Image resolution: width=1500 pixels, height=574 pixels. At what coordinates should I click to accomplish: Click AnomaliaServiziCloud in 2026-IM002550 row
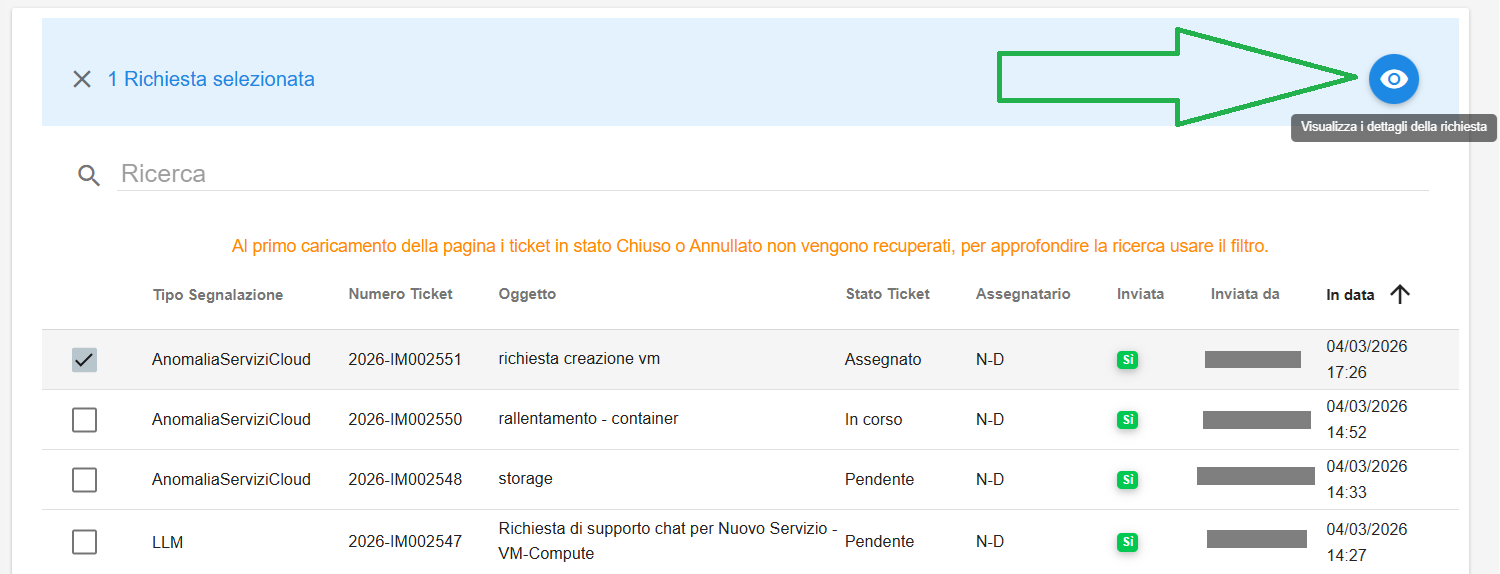(231, 419)
